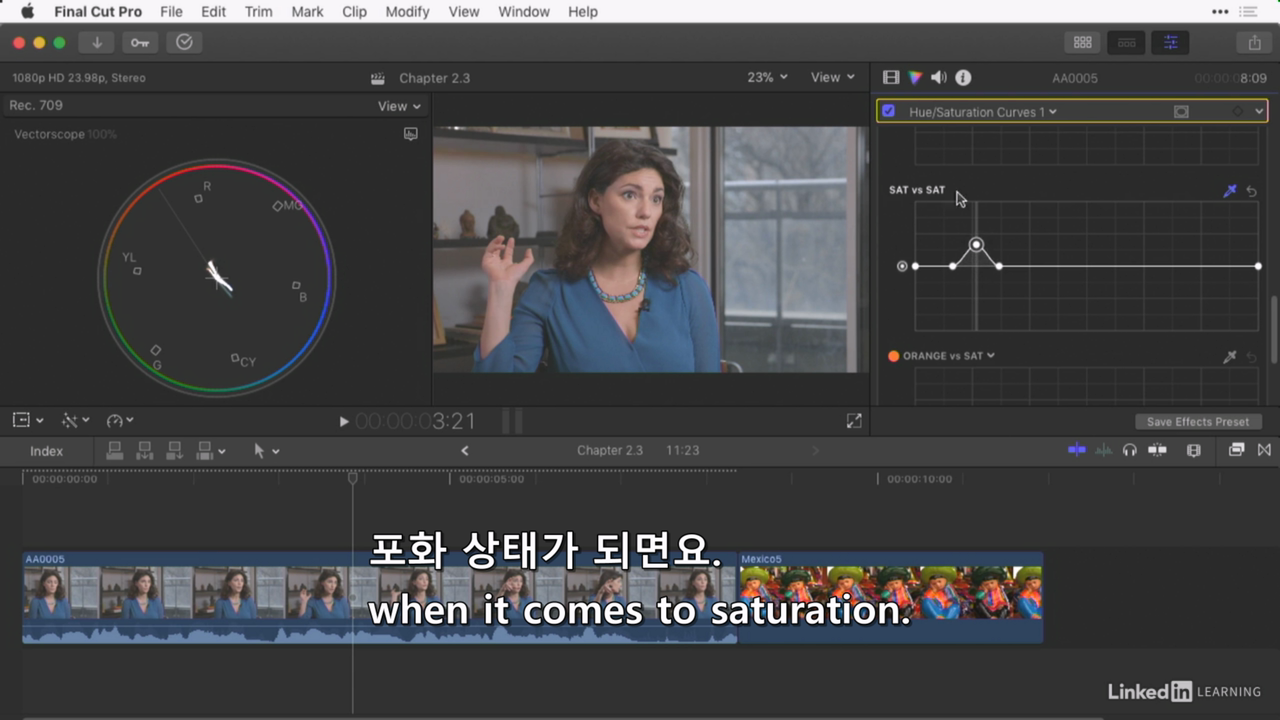This screenshot has height=720, width=1280.
Task: Open the Color inspector triangle icon
Action: (915, 77)
